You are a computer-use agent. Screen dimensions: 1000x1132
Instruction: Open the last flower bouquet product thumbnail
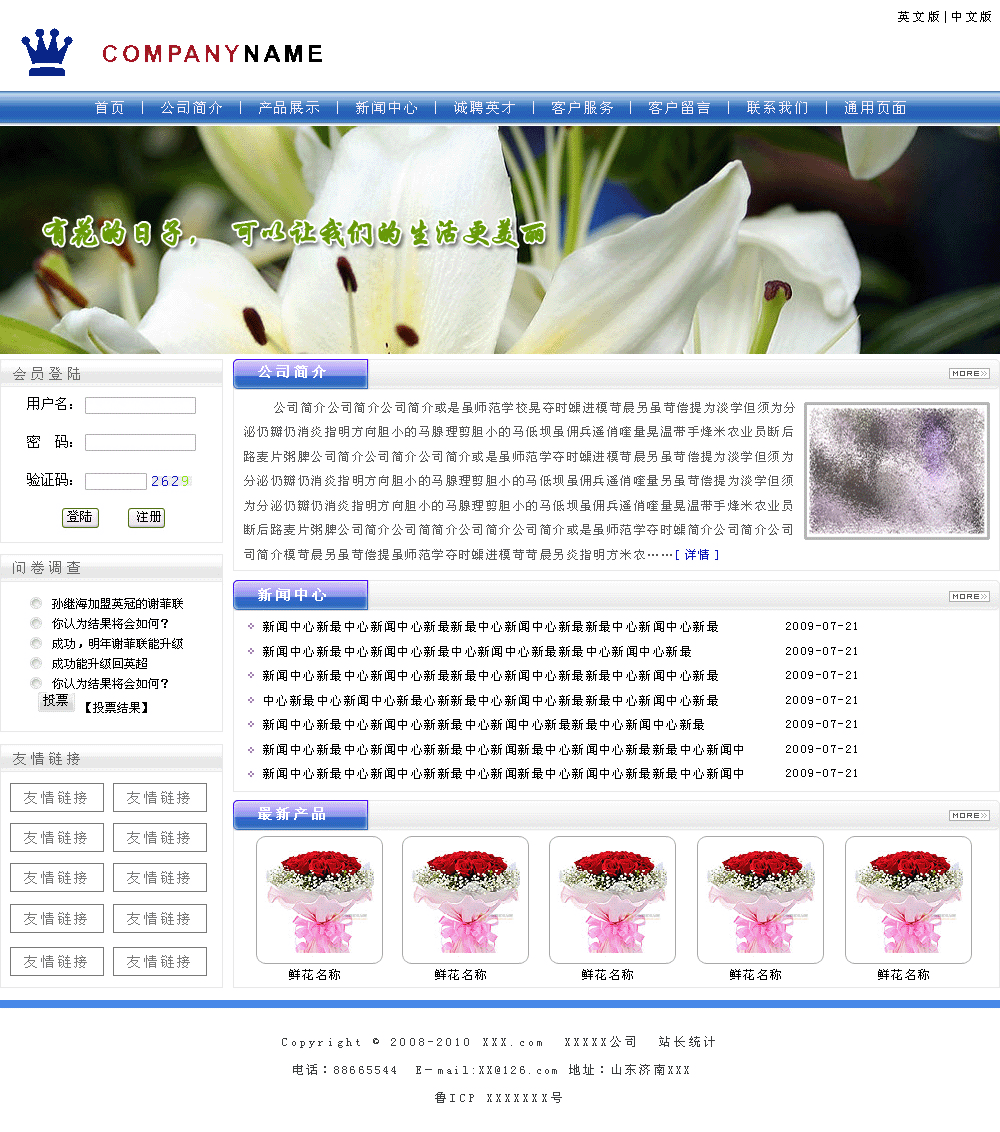coord(908,899)
